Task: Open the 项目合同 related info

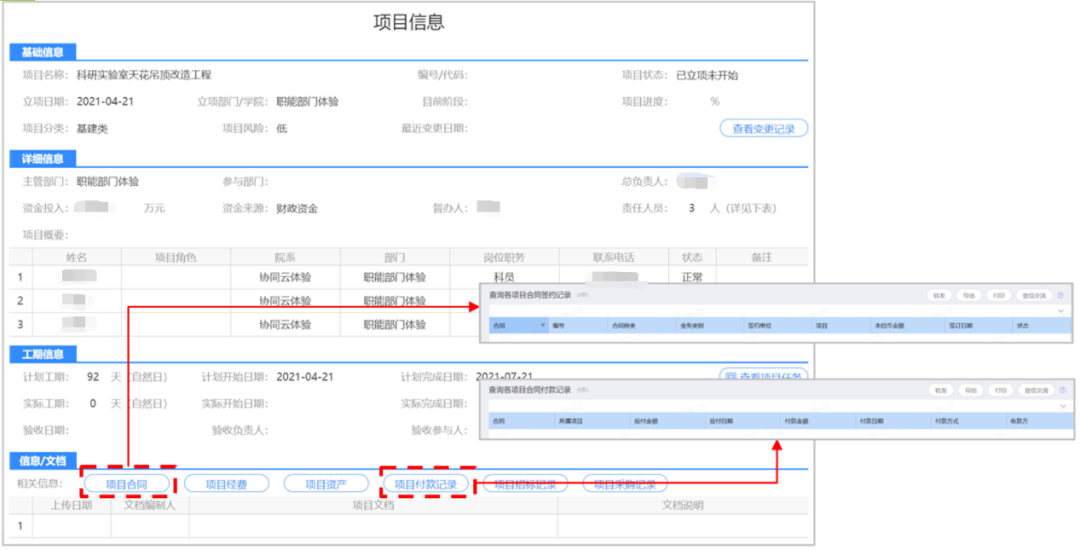Action: click(x=127, y=484)
